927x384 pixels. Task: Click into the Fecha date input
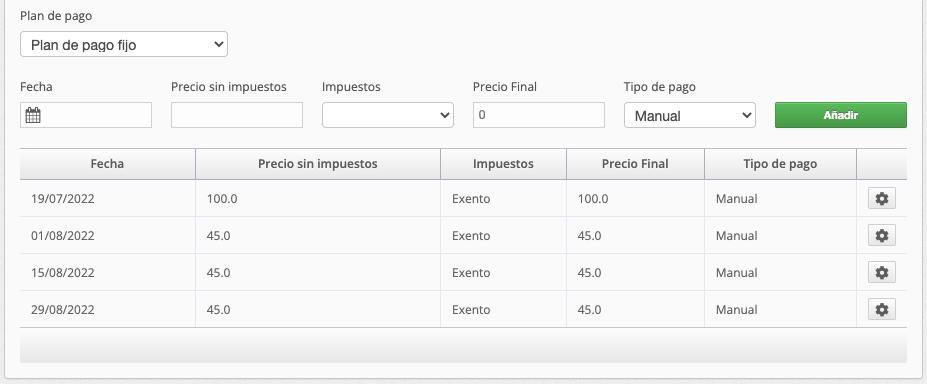pos(86,115)
